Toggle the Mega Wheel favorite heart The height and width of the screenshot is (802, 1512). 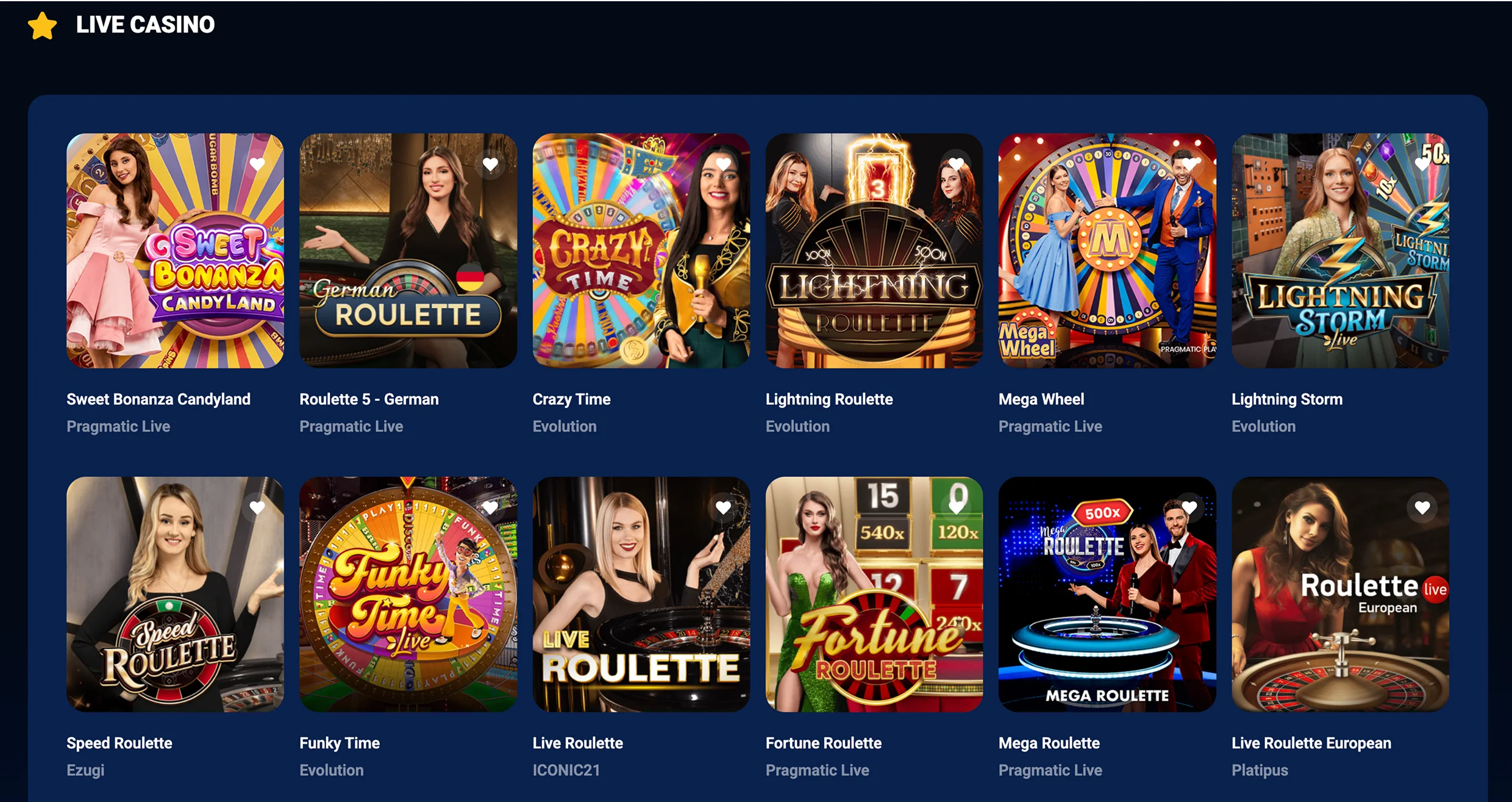(x=1189, y=164)
